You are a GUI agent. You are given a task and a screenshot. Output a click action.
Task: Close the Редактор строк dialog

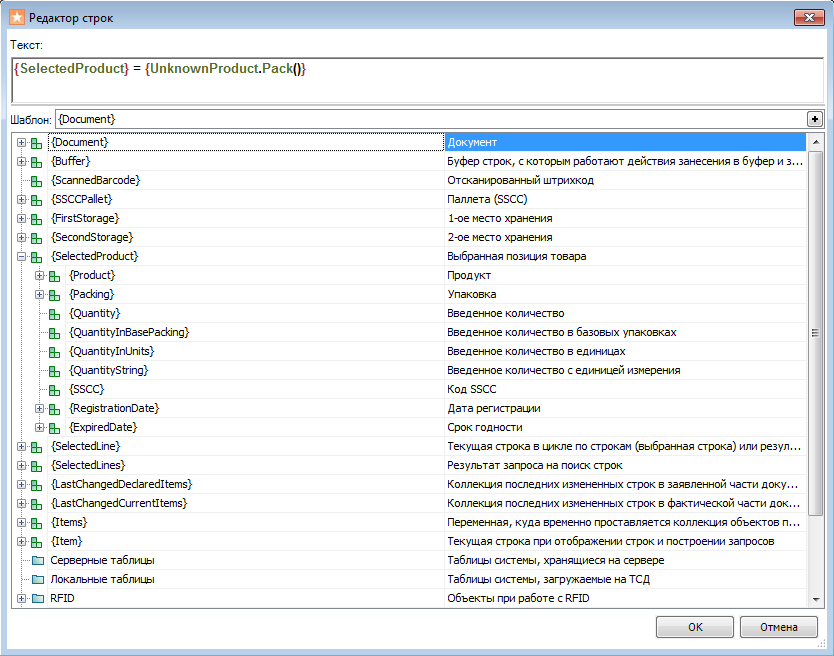tap(809, 18)
